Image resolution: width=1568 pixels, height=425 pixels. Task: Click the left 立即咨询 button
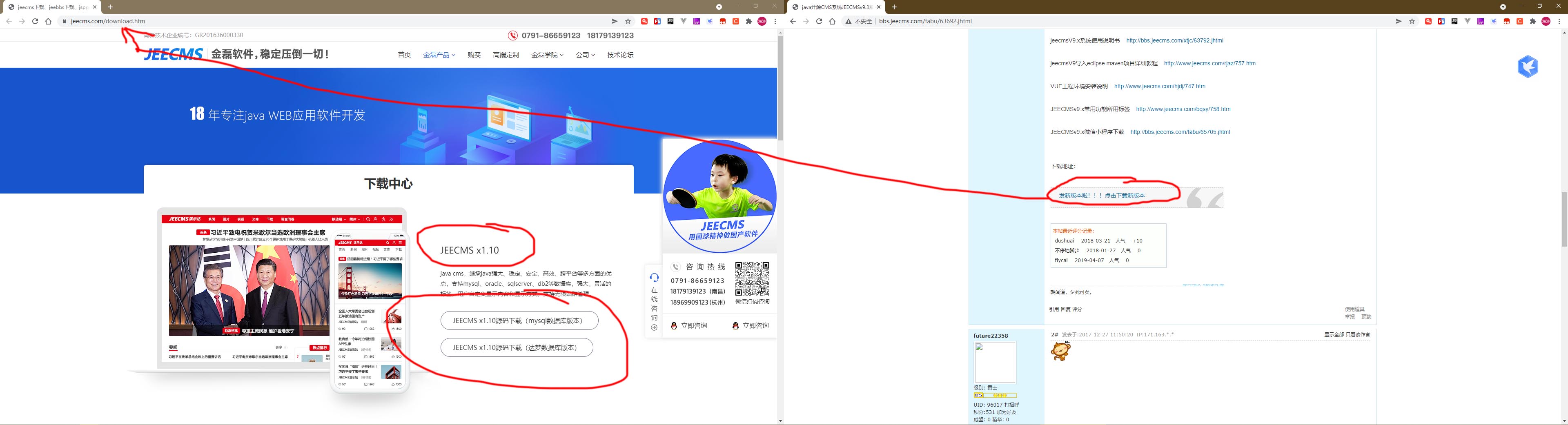coord(689,326)
